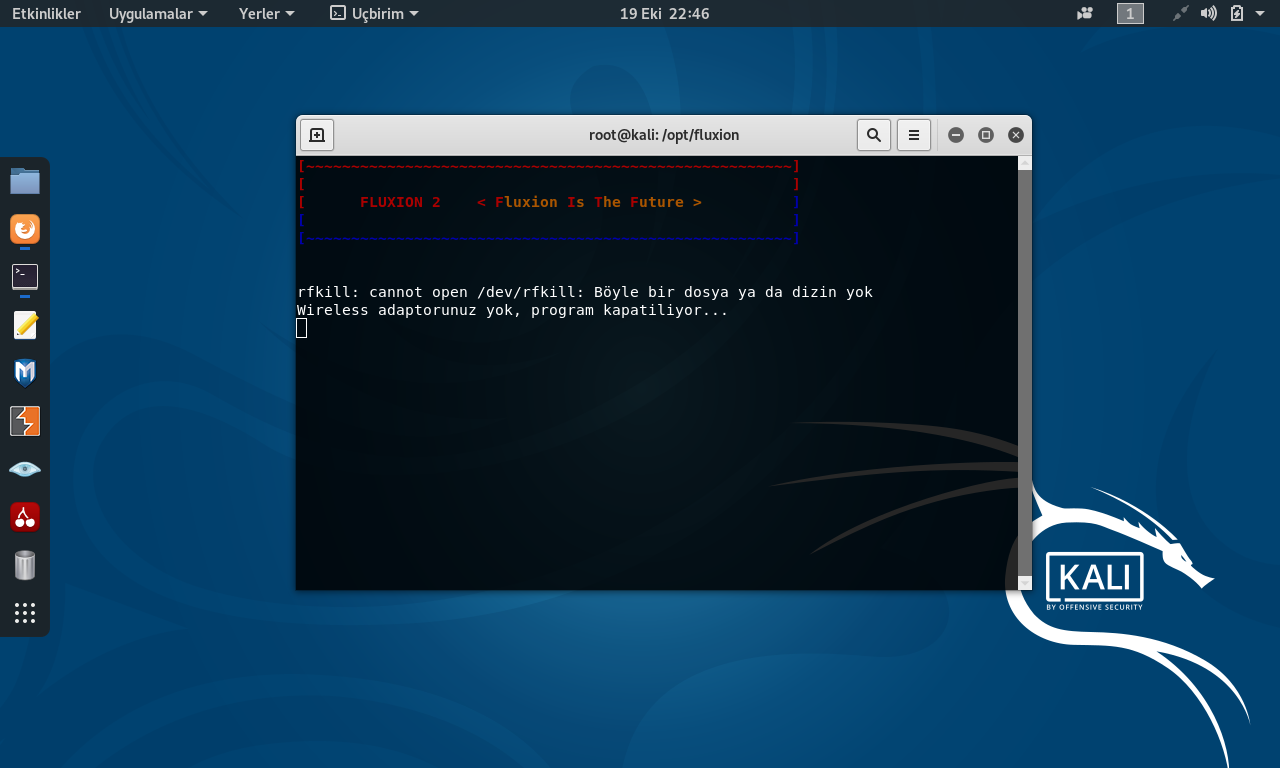Click the new tab button in terminal

317,135
